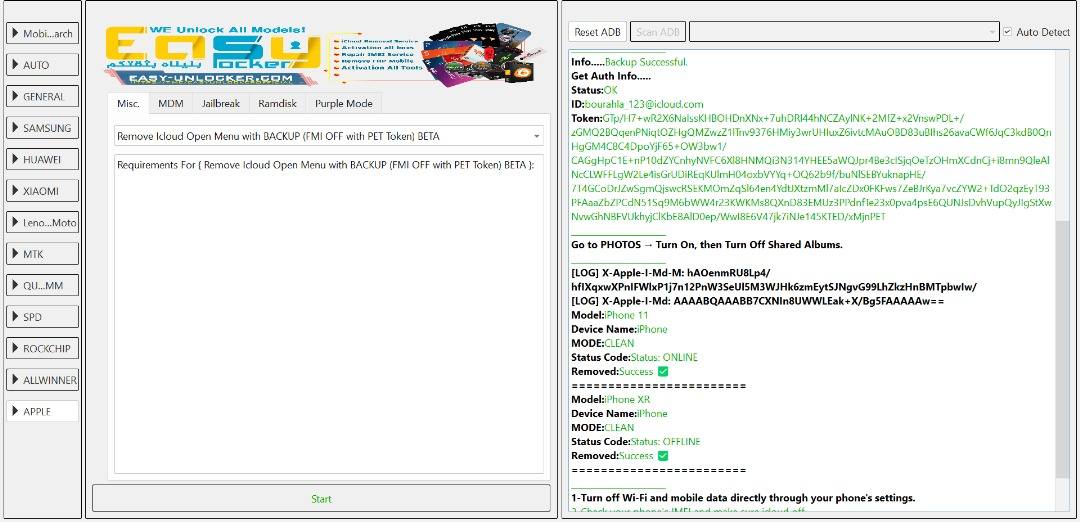Open the ROCKCHIP sidebar category

pyautogui.click(x=43, y=348)
